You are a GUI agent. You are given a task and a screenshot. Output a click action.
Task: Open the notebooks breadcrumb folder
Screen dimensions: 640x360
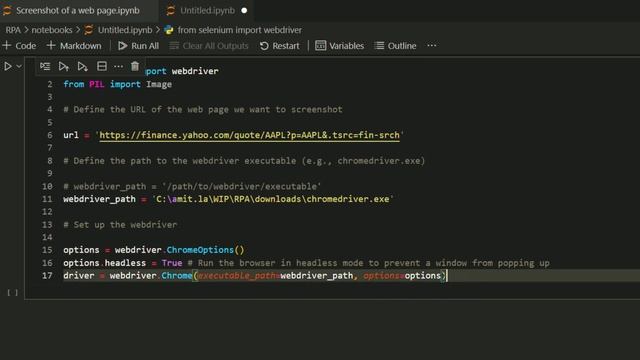click(52, 30)
